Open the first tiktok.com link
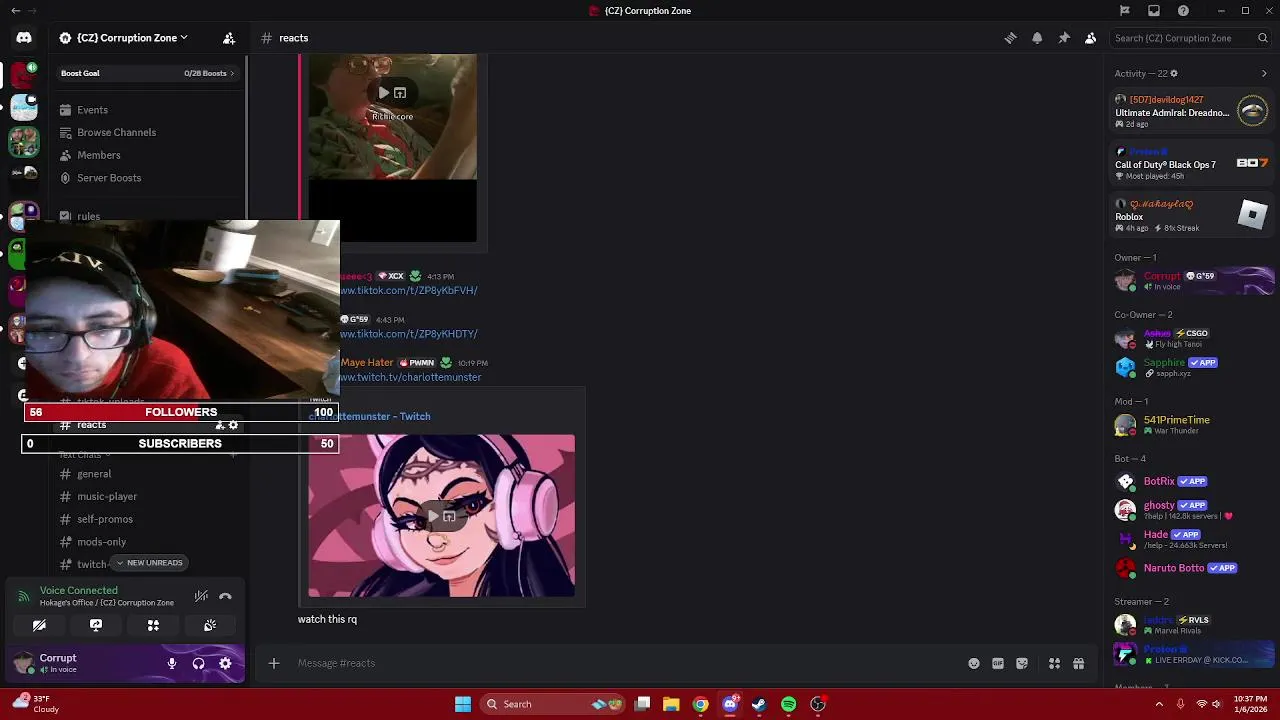This screenshot has height=720, width=1280. point(408,290)
